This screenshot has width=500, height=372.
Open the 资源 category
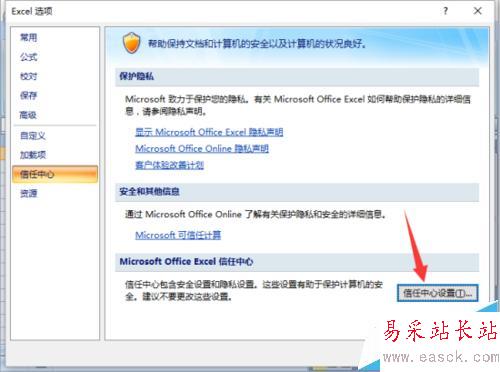tap(29, 193)
